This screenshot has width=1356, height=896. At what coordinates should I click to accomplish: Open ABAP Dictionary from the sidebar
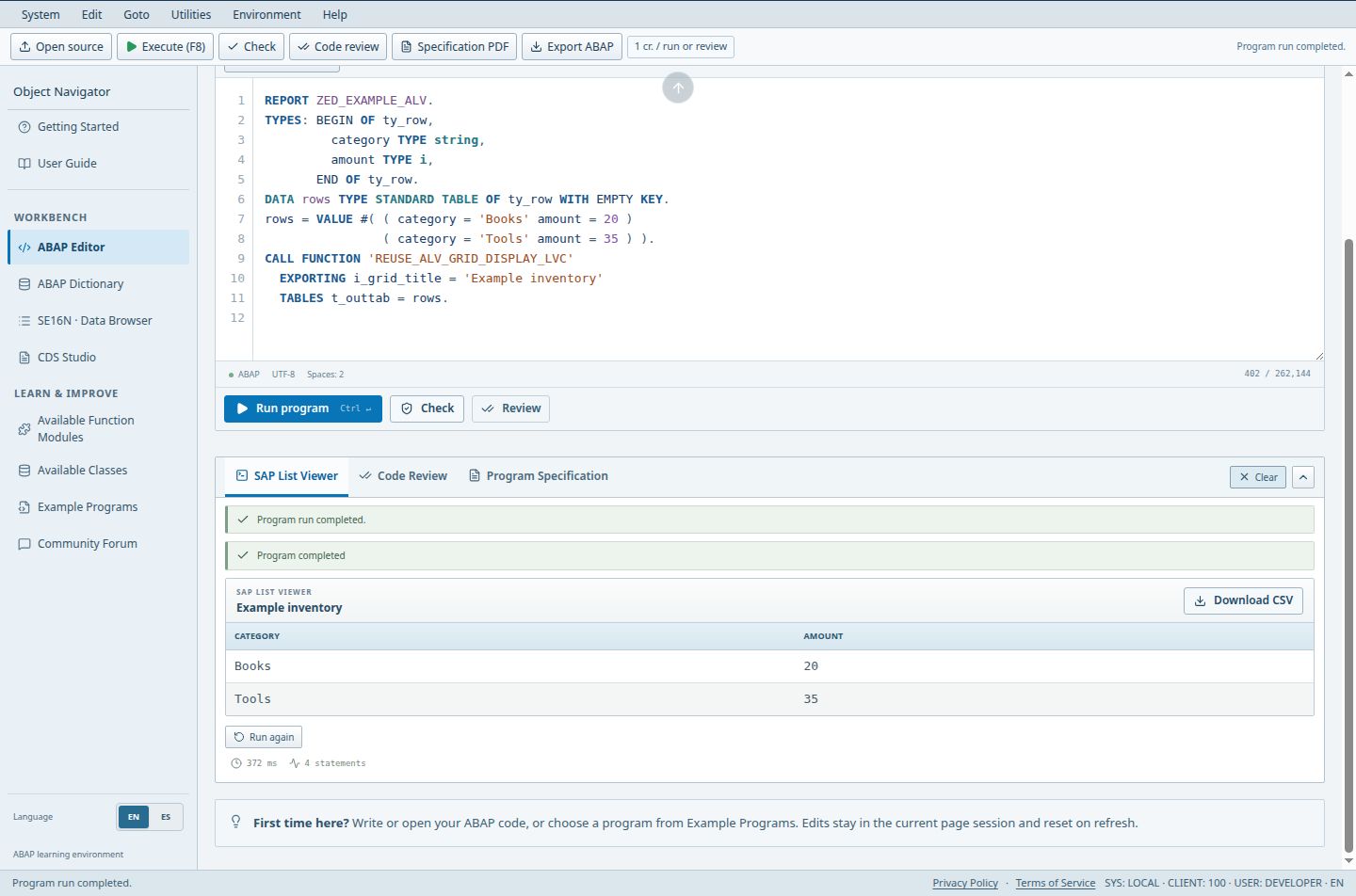(x=98, y=284)
